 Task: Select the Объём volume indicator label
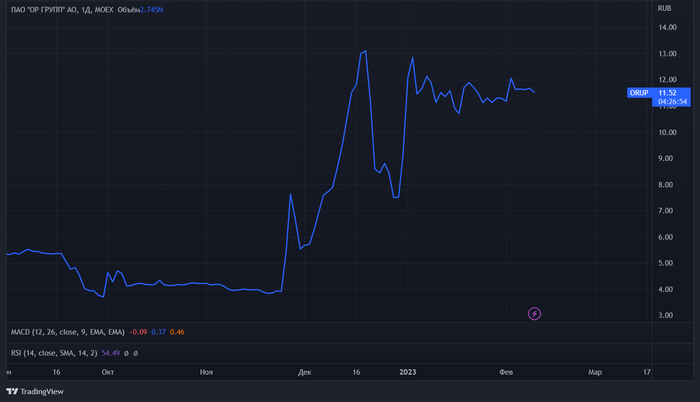coord(146,9)
